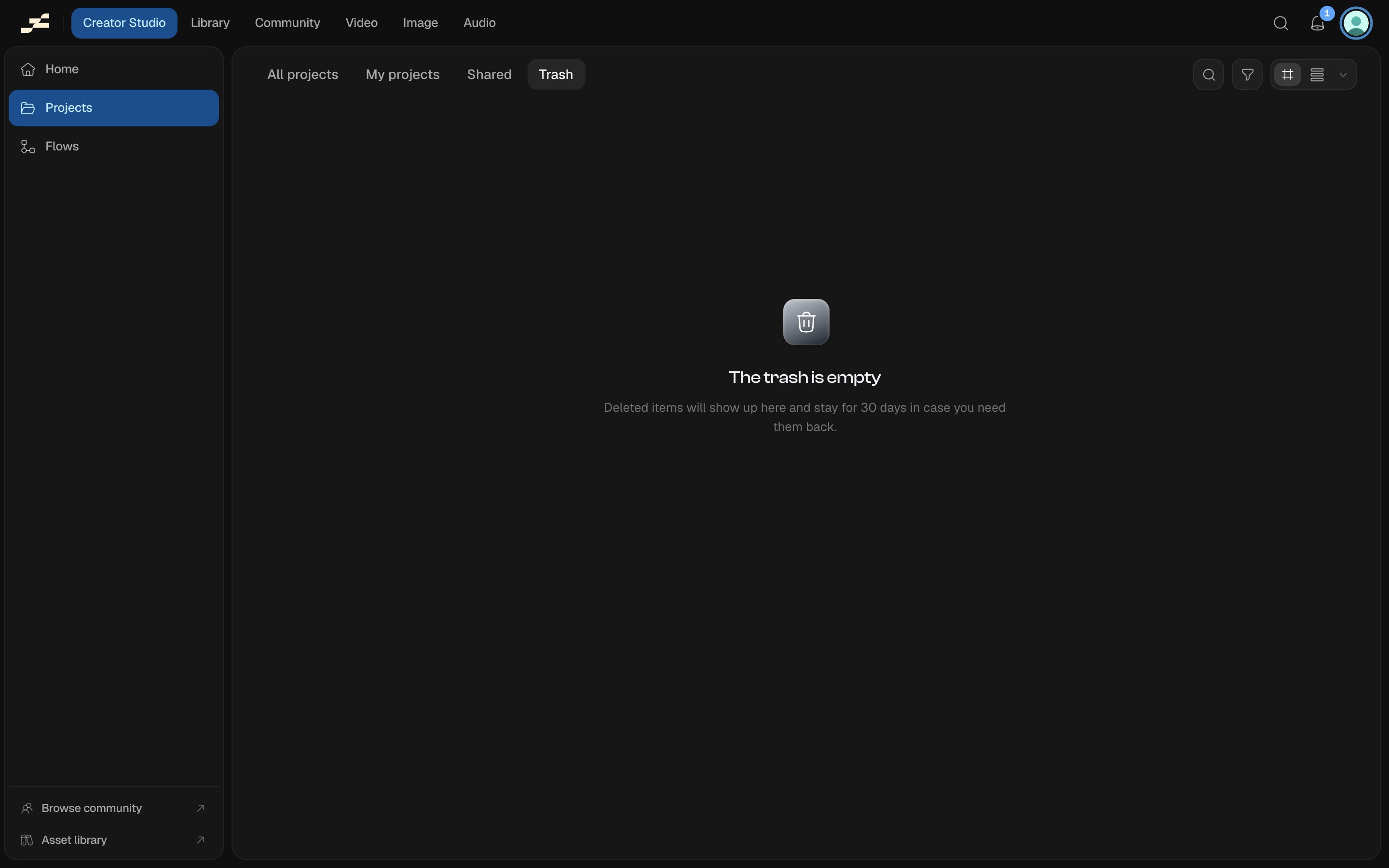
Task: Click the external arrow beside Browse community
Action: tap(200, 808)
